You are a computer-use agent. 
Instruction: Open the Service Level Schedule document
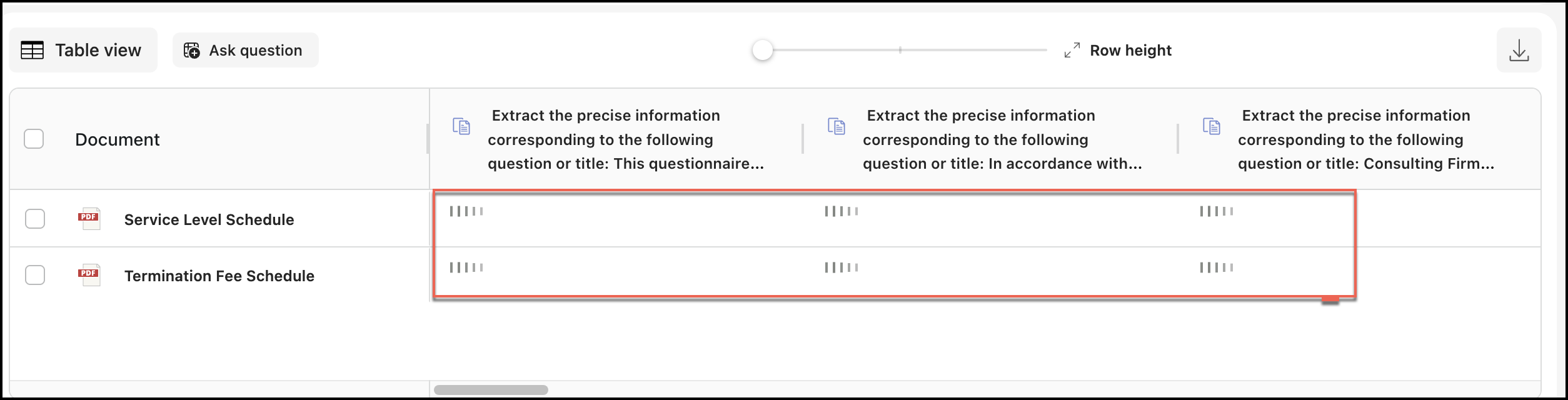click(x=209, y=220)
